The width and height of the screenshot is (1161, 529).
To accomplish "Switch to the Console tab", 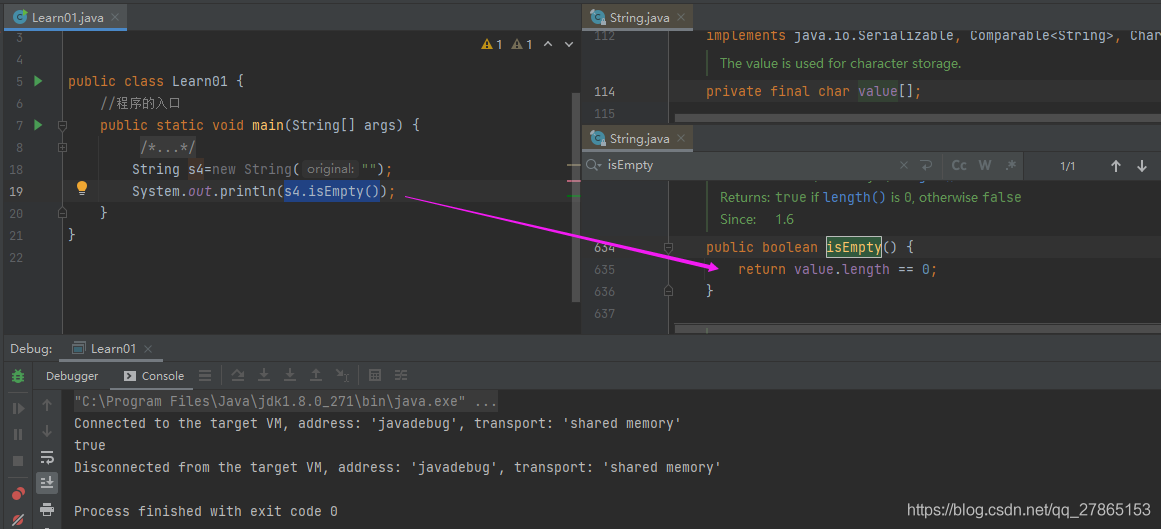I will pyautogui.click(x=153, y=376).
